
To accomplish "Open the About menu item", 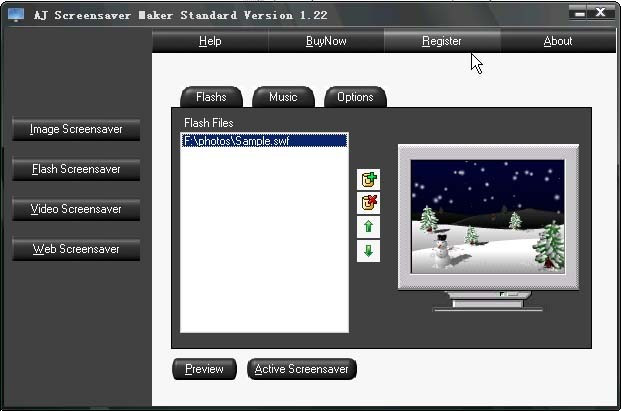I will pos(558,41).
